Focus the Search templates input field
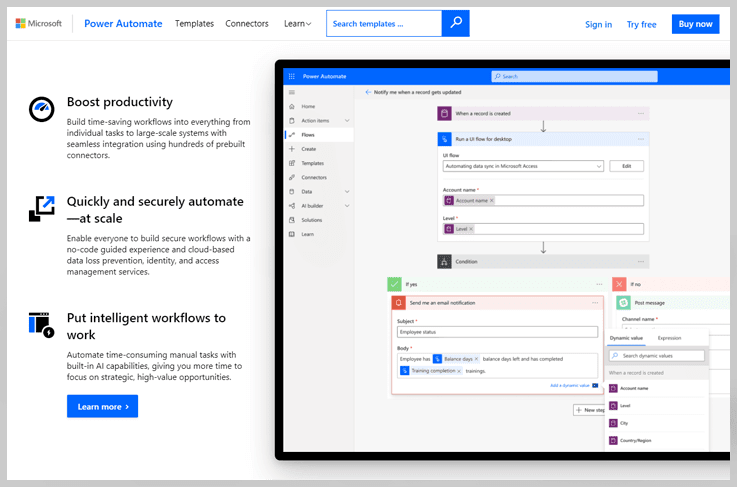 (x=384, y=24)
